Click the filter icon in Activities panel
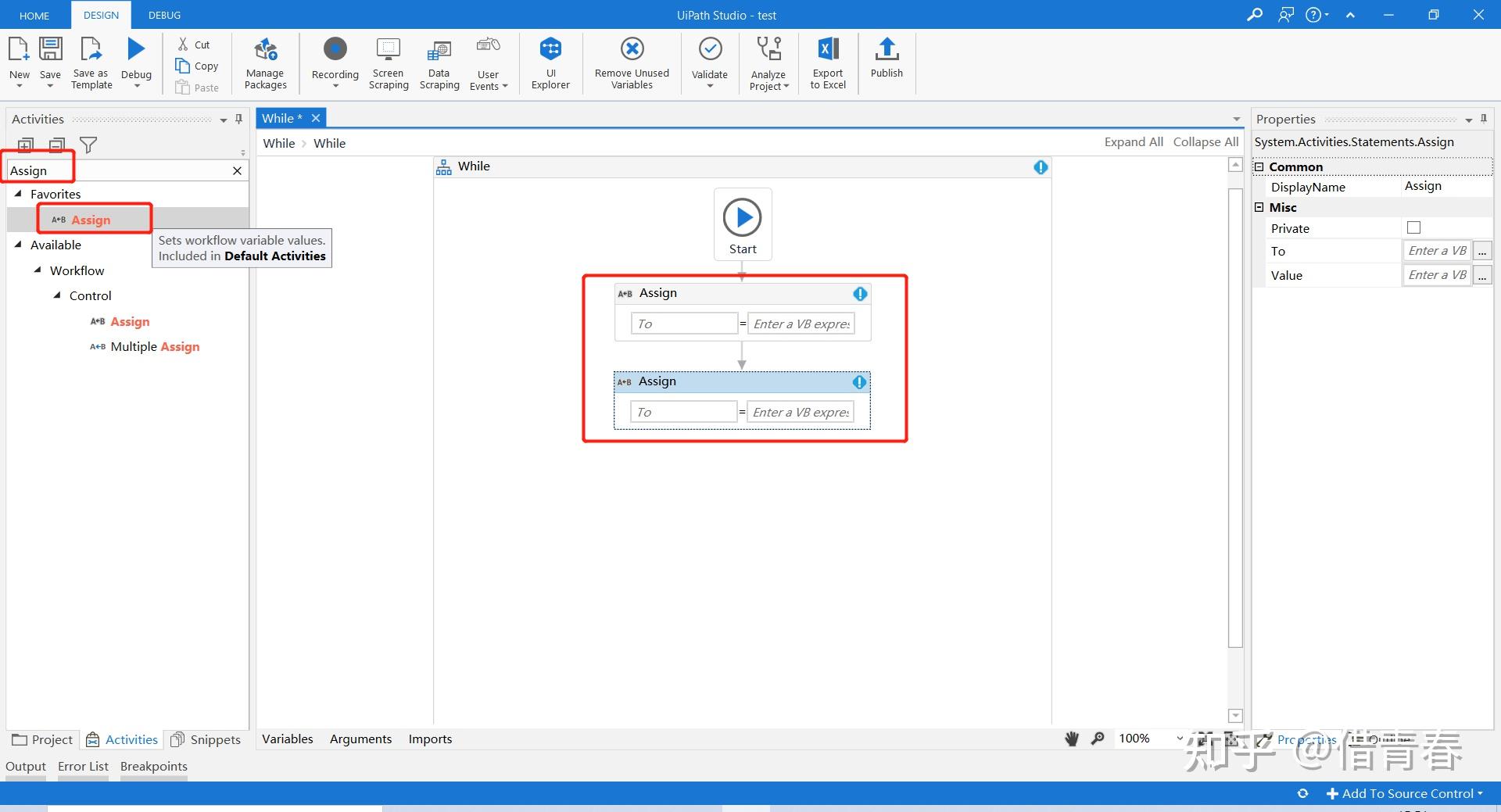This screenshot has width=1501, height=812. tap(88, 145)
